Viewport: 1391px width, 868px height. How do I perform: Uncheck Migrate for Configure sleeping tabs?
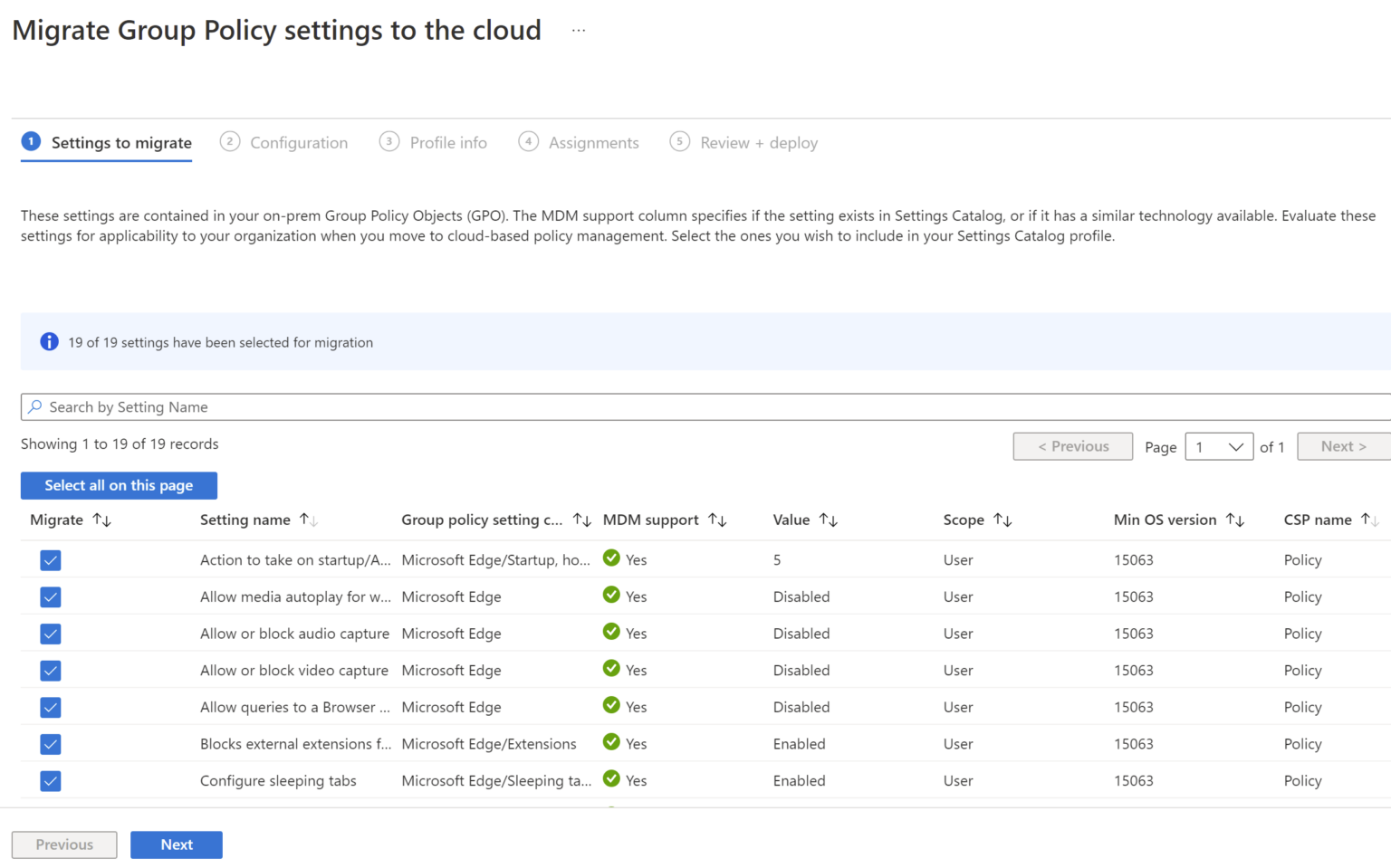point(50,780)
